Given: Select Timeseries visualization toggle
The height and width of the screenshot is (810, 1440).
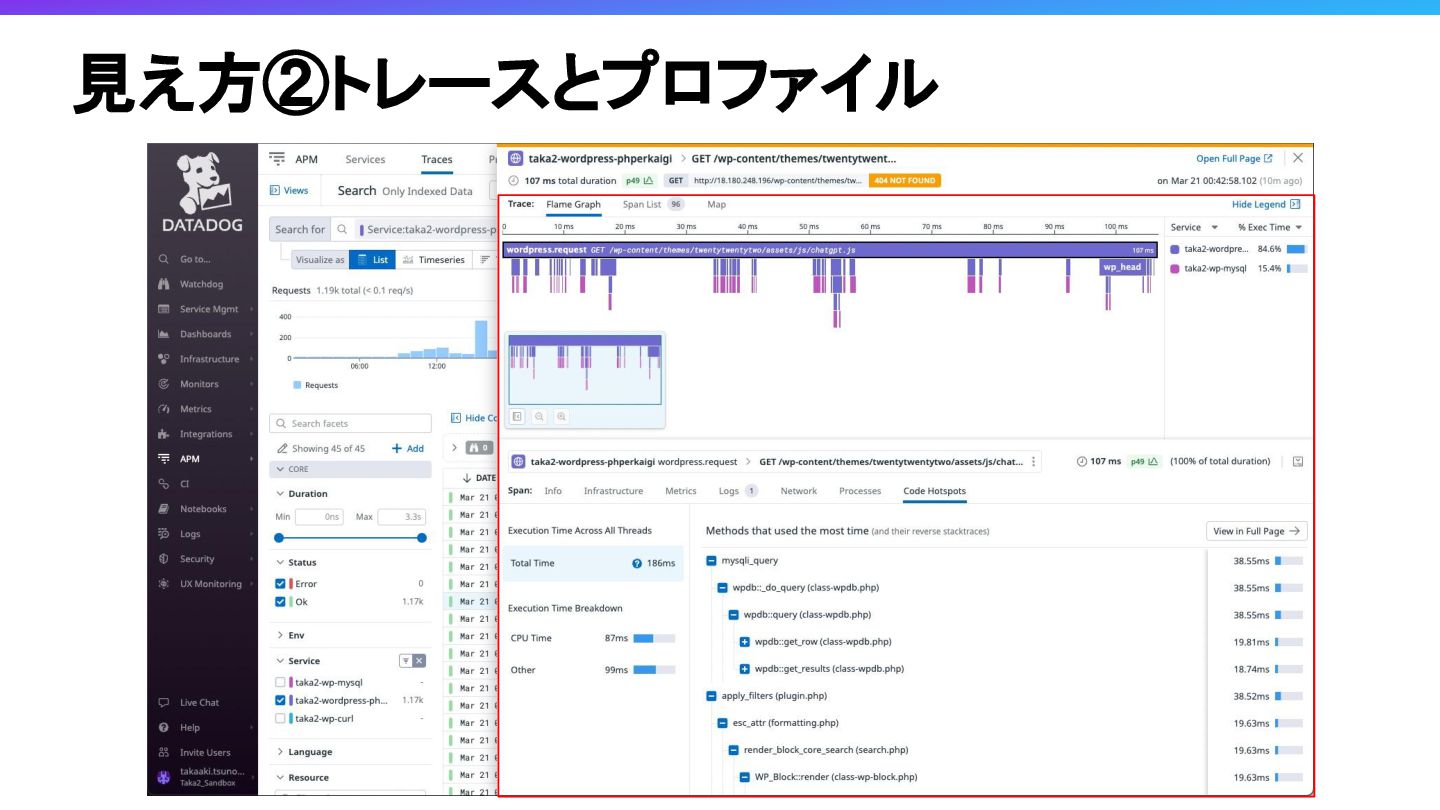Looking at the screenshot, I should click(x=434, y=260).
